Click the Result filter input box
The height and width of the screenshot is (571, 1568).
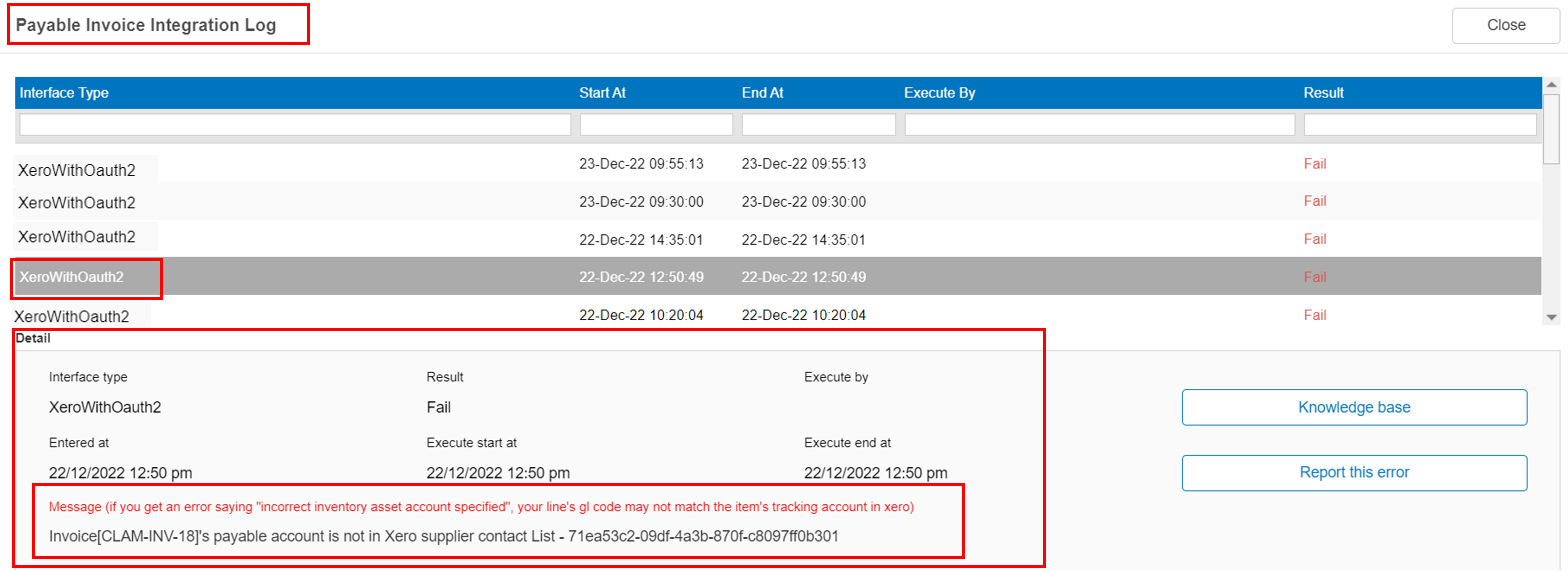(1419, 124)
